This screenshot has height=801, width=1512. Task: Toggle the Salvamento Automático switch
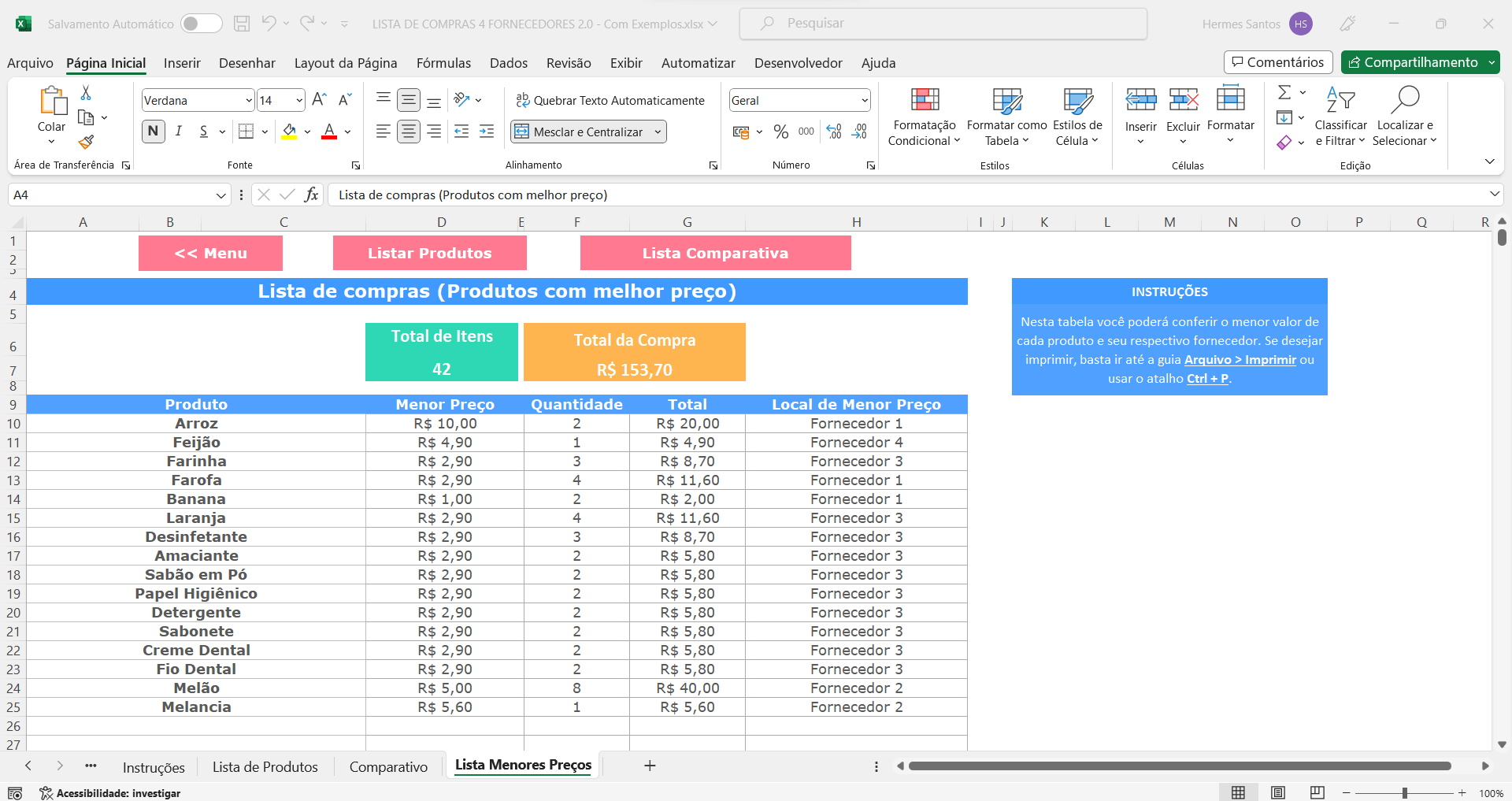pyautogui.click(x=201, y=24)
